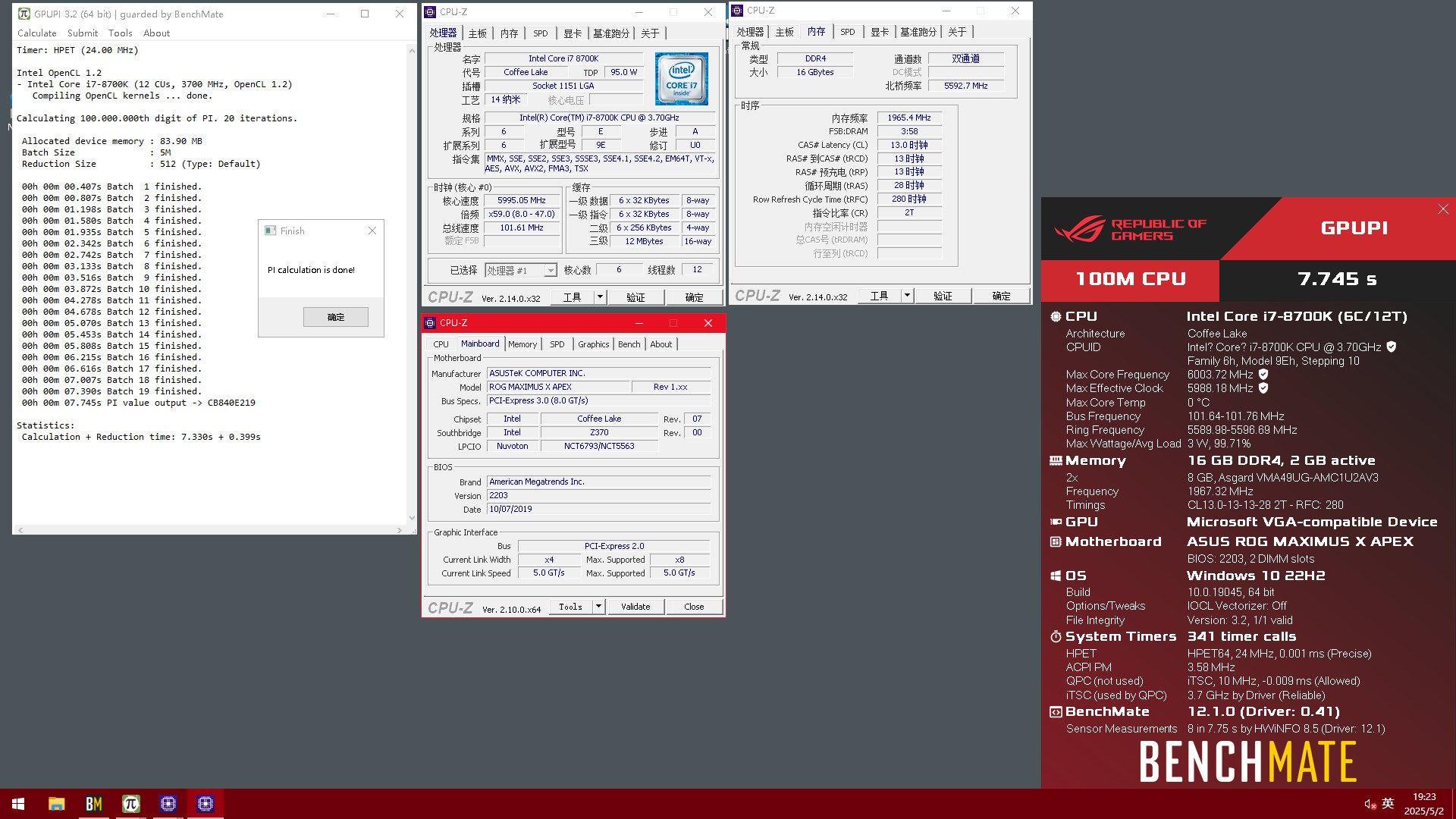Image resolution: width=1456 pixels, height=819 pixels.
Task: Click 确定 button in first CPU-Z window
Action: [694, 297]
